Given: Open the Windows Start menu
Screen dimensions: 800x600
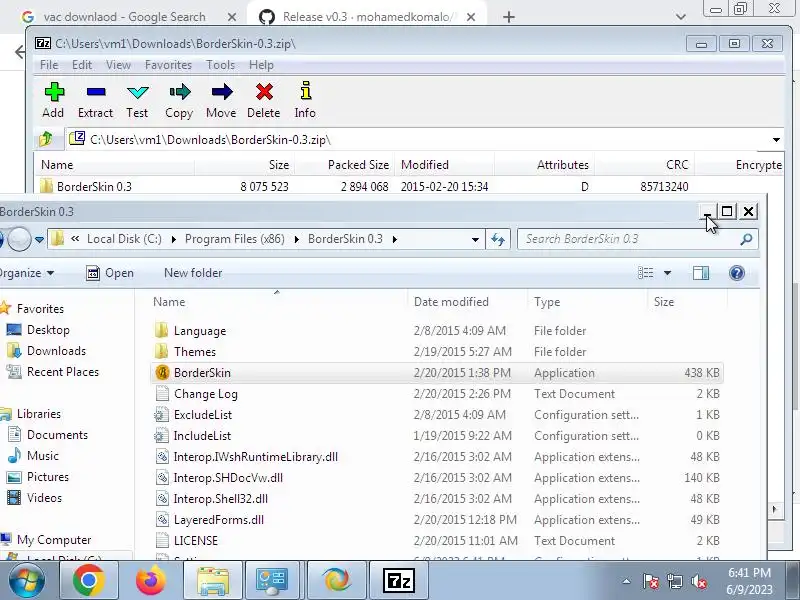Looking at the screenshot, I should pyautogui.click(x=26, y=581).
